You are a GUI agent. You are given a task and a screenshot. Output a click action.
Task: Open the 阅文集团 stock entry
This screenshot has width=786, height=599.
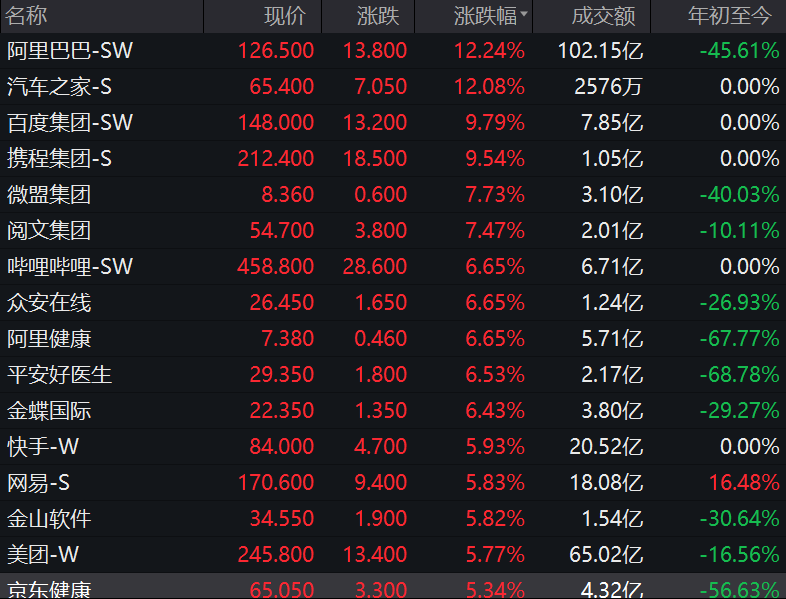click(393, 231)
